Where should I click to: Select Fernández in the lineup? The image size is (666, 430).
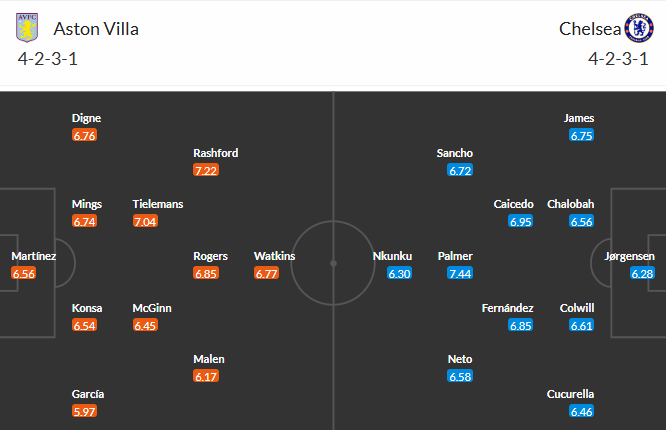click(507, 308)
